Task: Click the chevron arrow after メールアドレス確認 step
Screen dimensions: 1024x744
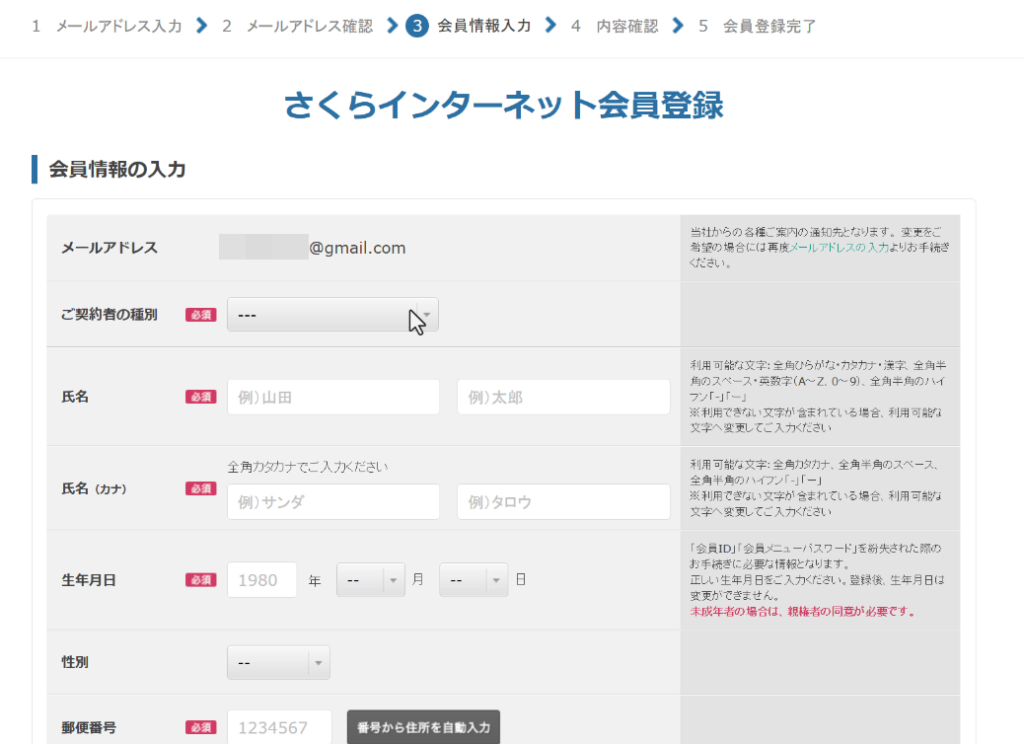Action: point(391,26)
